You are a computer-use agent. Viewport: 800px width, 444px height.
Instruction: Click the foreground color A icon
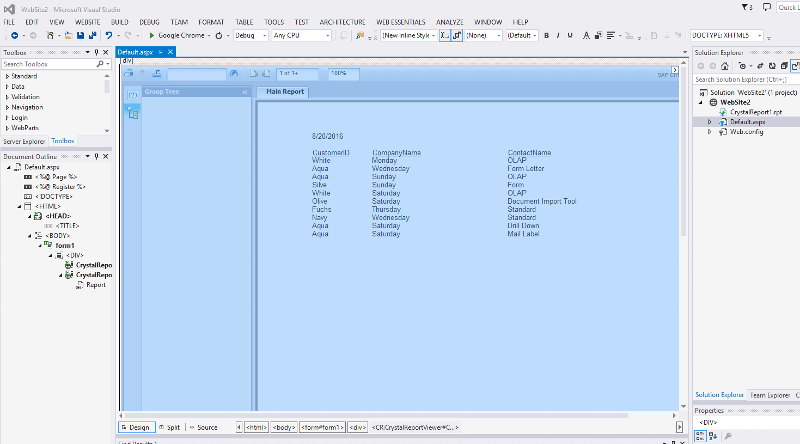click(x=586, y=35)
